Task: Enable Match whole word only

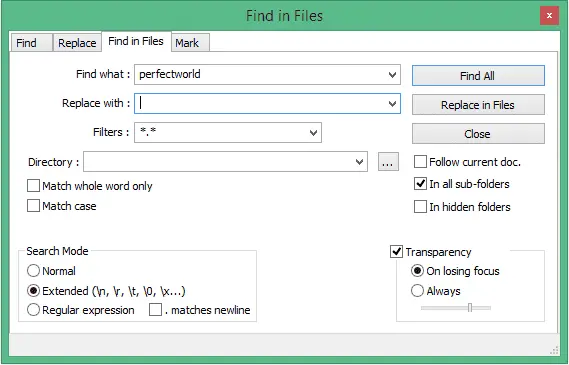Action: [x=90, y=186]
